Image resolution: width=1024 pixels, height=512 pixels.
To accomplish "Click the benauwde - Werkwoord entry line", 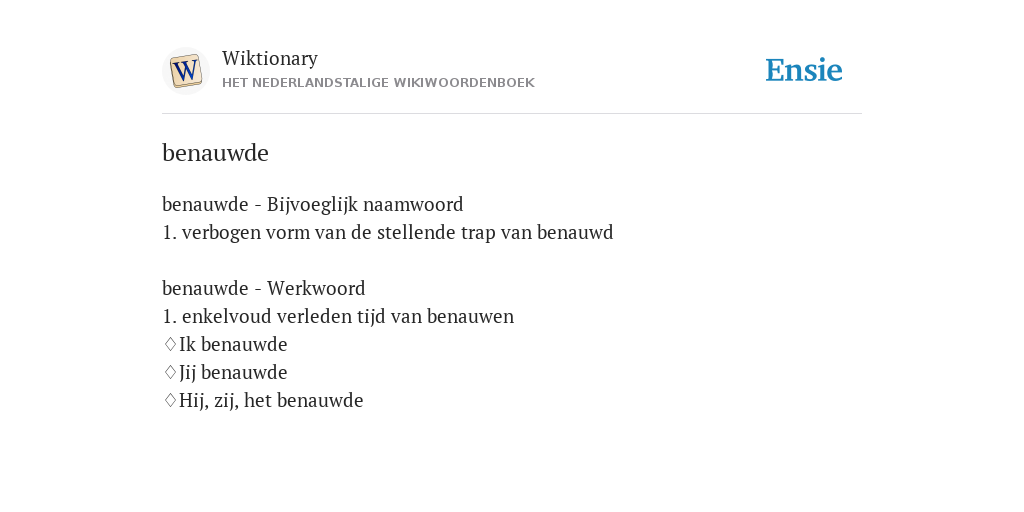I will 264,288.
